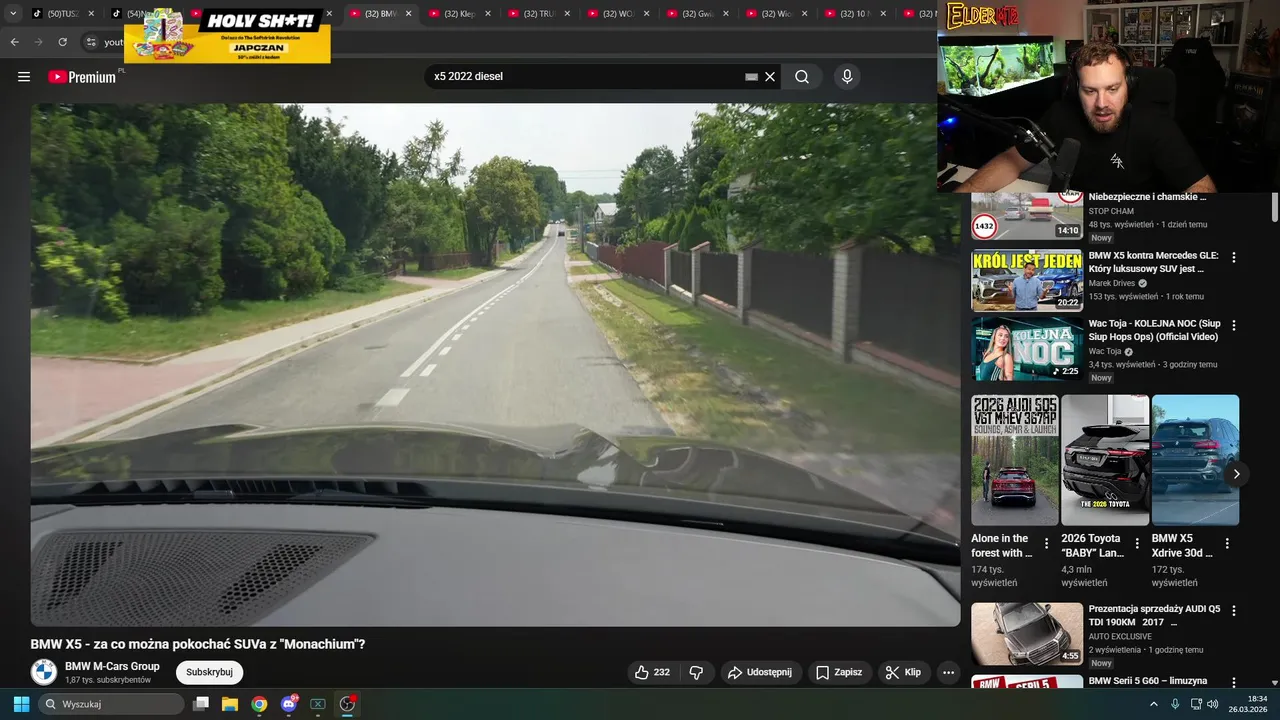Open 'BMW X5 kontra Mercedes GLE' title
1280x720 pixels.
coord(1153,262)
